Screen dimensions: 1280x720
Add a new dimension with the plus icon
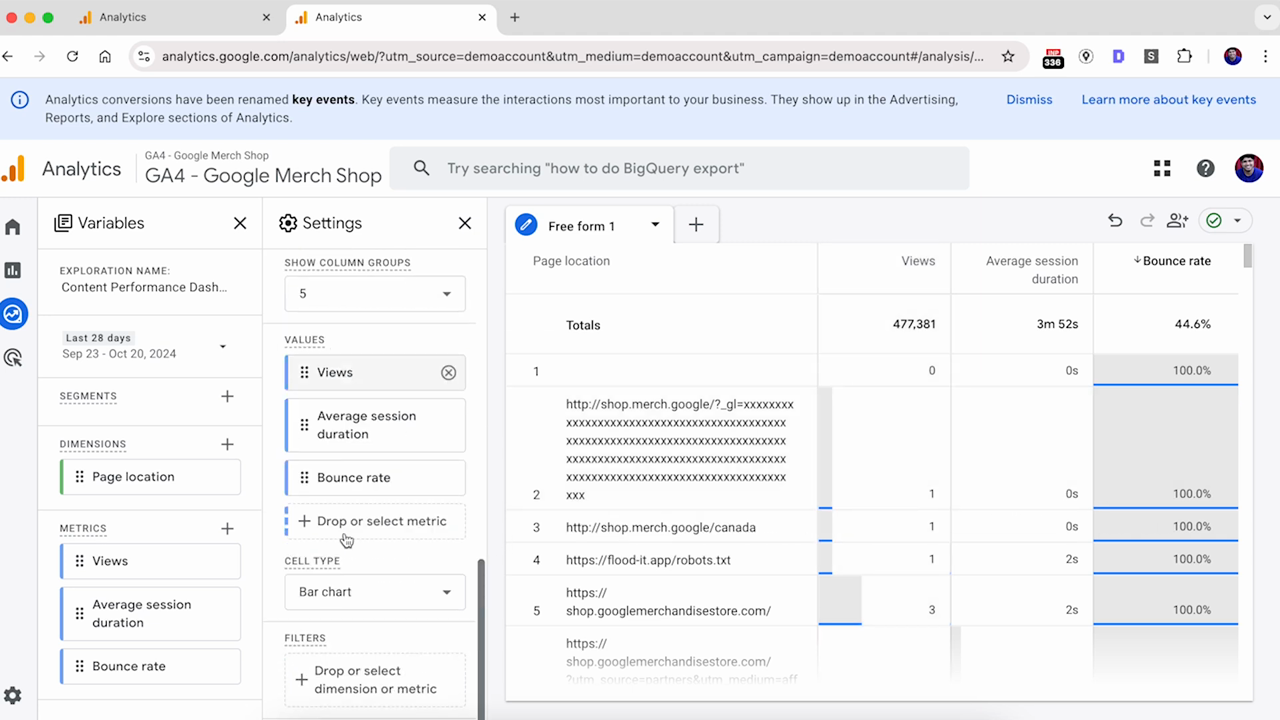tap(227, 444)
